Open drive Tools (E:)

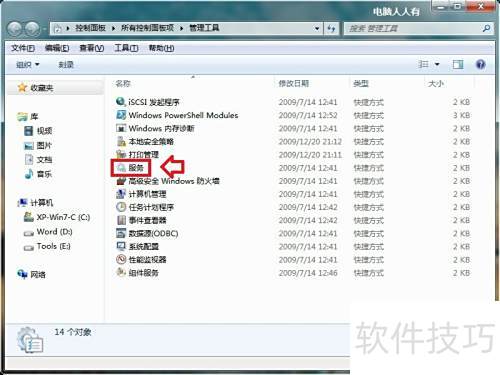(47, 246)
